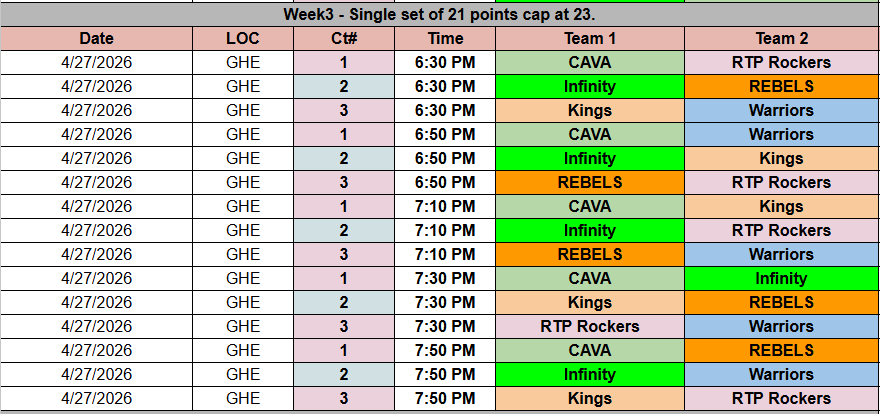
Task: Select CAVA in the 7:30 PM row
Action: coord(590,279)
